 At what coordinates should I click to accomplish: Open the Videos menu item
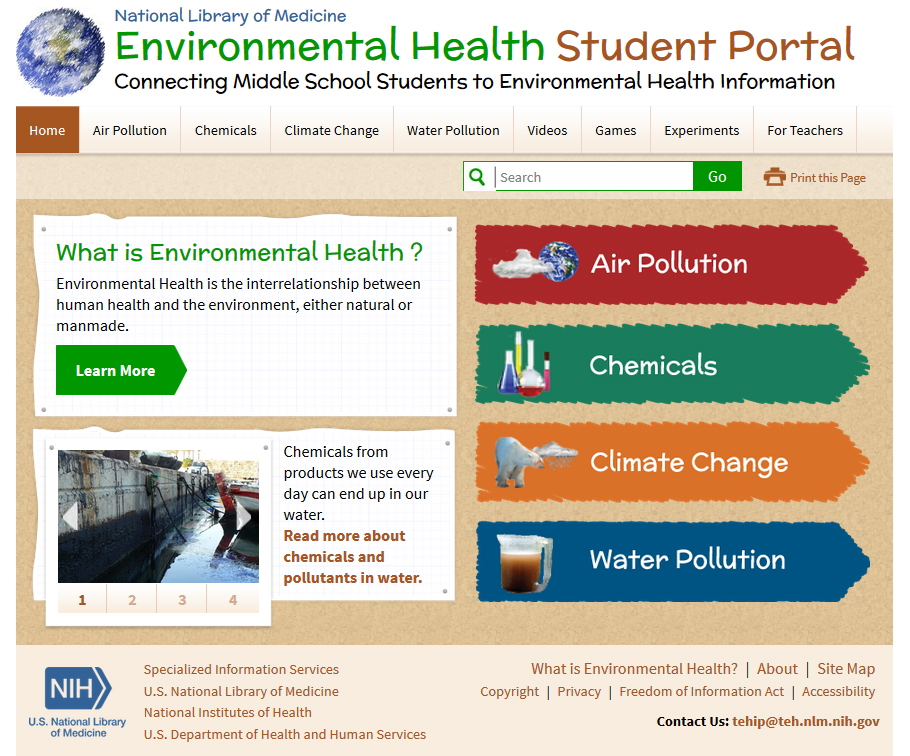click(x=547, y=130)
